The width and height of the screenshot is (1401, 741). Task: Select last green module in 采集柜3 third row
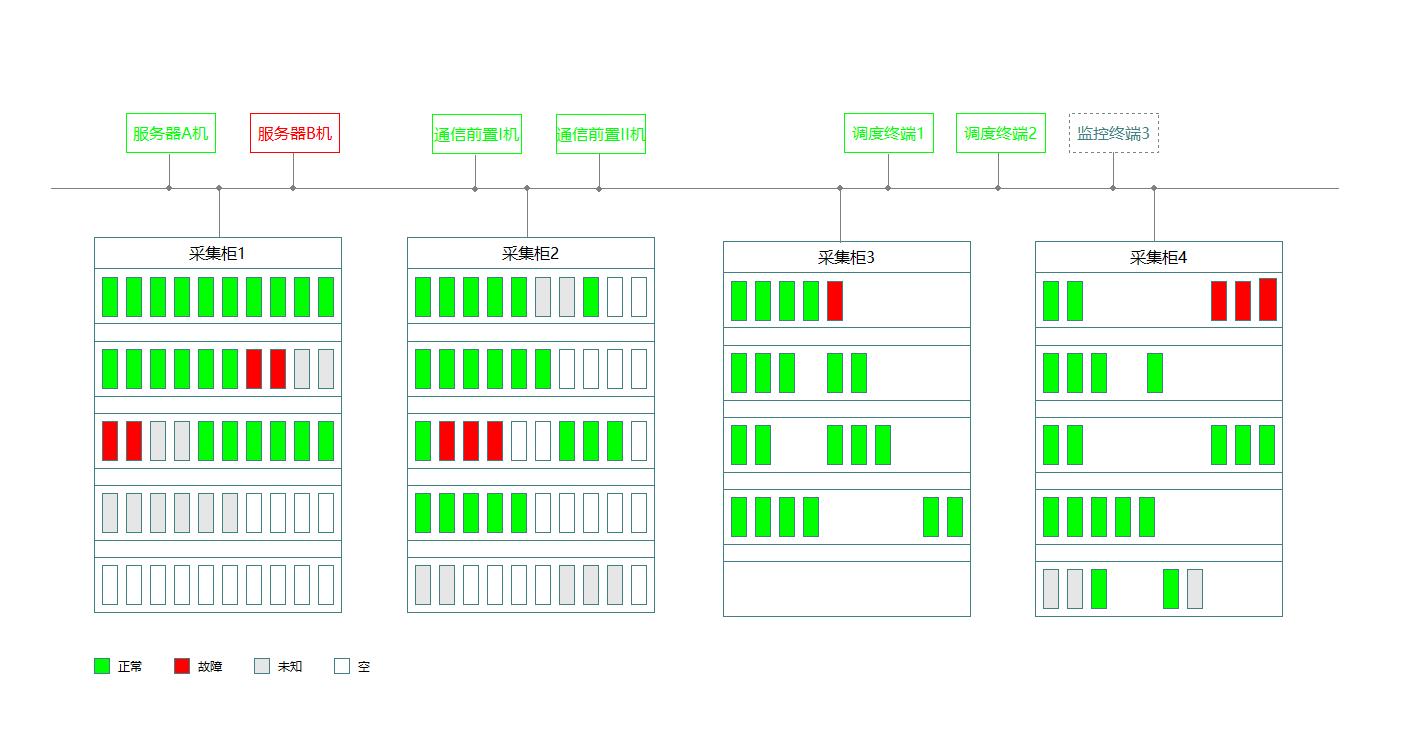click(x=883, y=445)
